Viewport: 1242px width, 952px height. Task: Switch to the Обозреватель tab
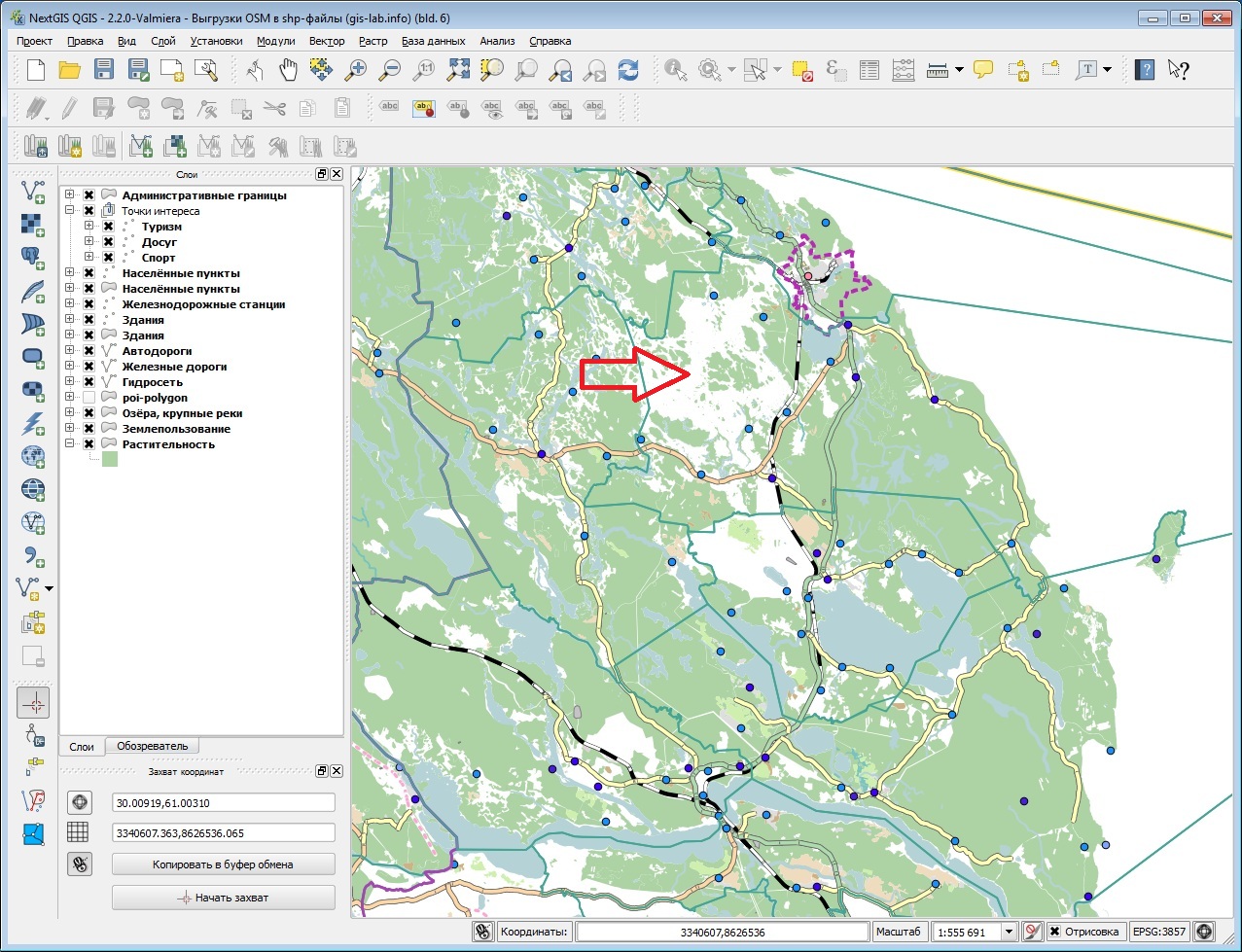point(153,746)
